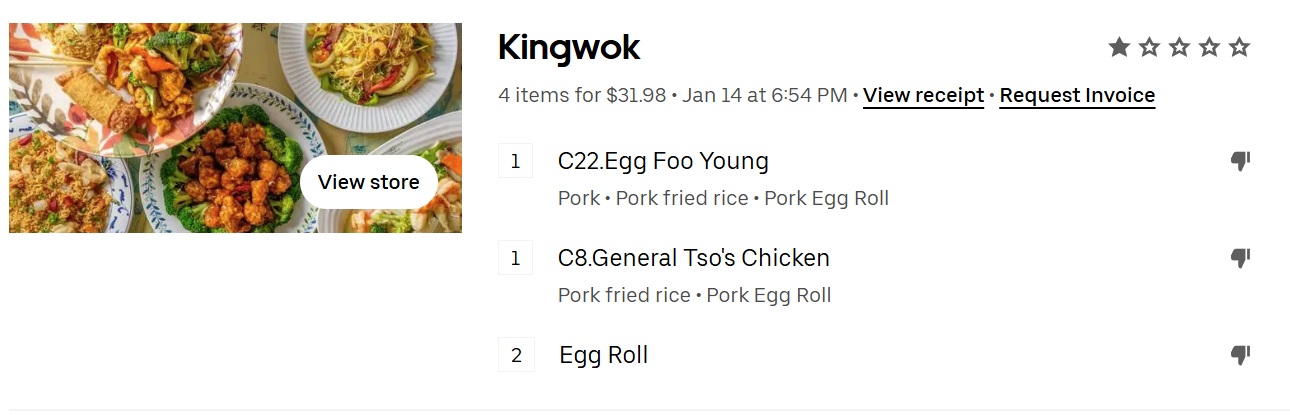The width and height of the screenshot is (1290, 415).
Task: Rate Kingwok five stars
Action: click(1239, 47)
